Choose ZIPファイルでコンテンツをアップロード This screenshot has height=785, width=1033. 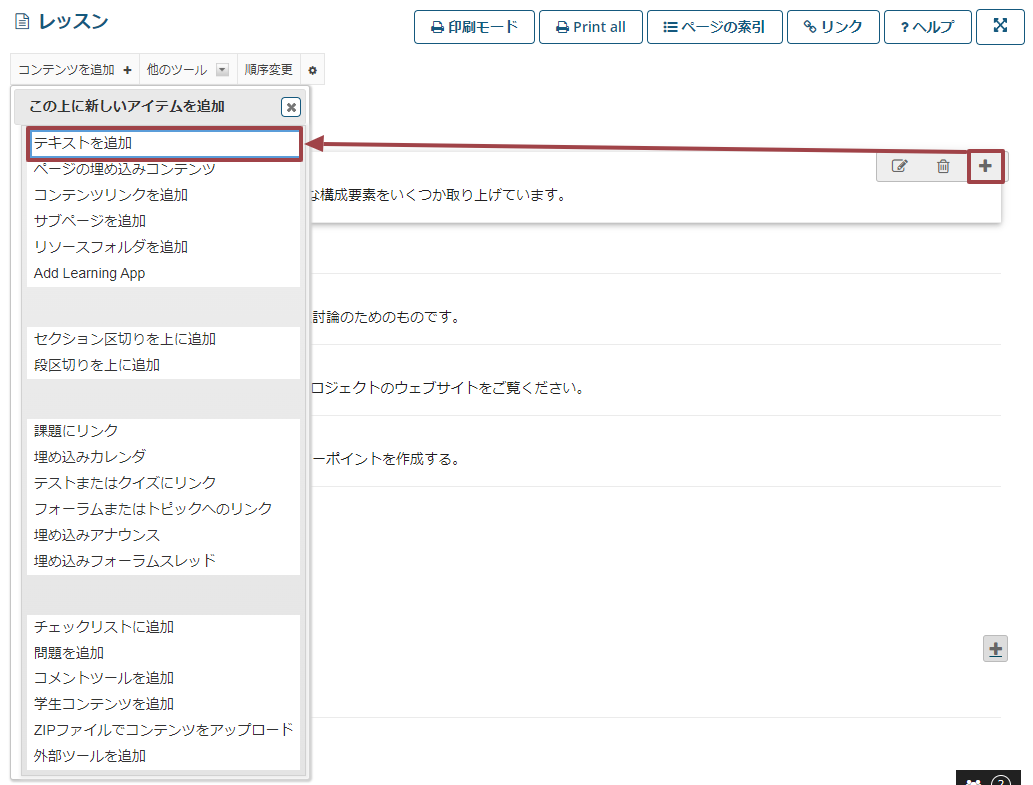163,730
